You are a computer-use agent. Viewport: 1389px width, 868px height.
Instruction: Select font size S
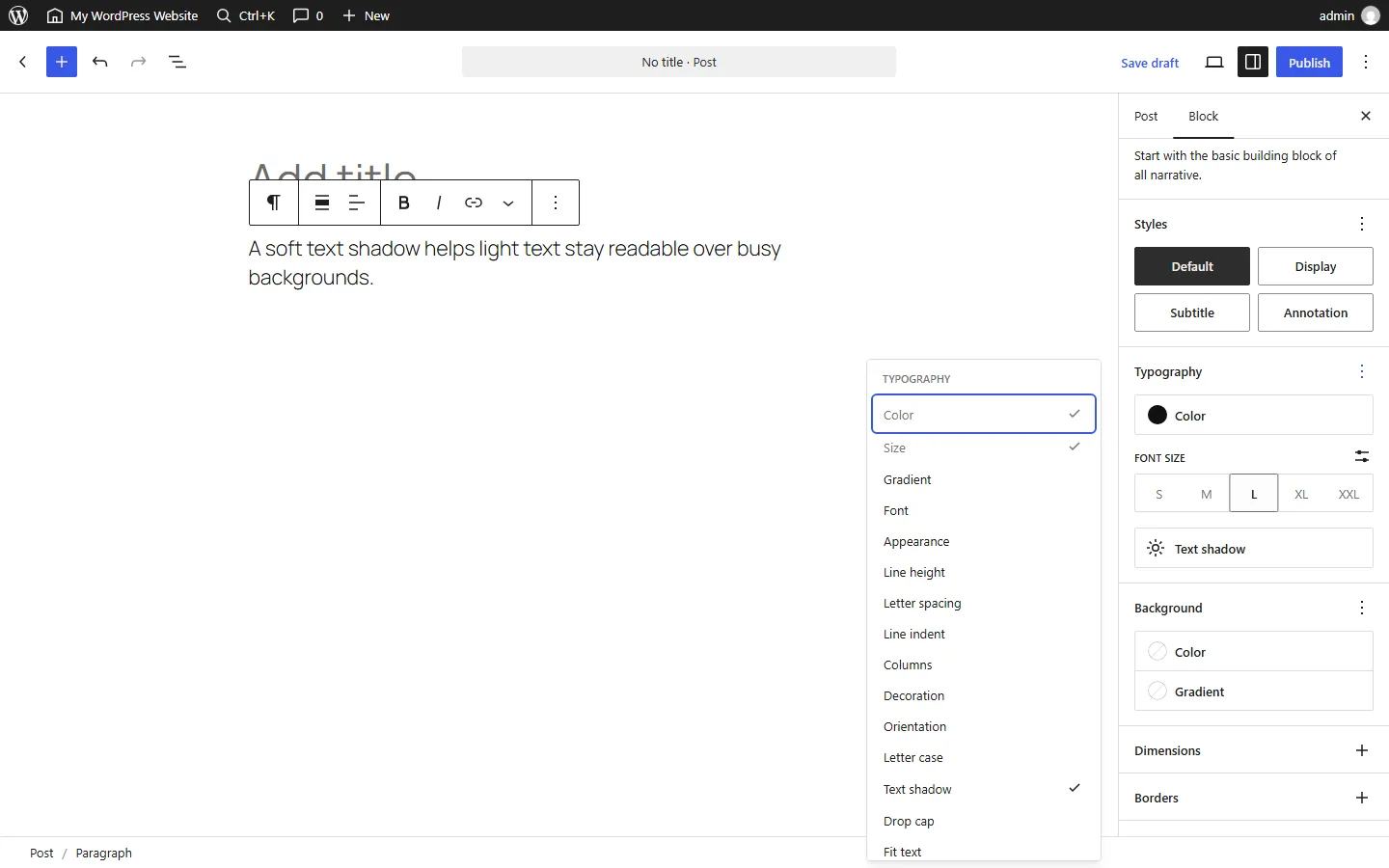point(1159,494)
